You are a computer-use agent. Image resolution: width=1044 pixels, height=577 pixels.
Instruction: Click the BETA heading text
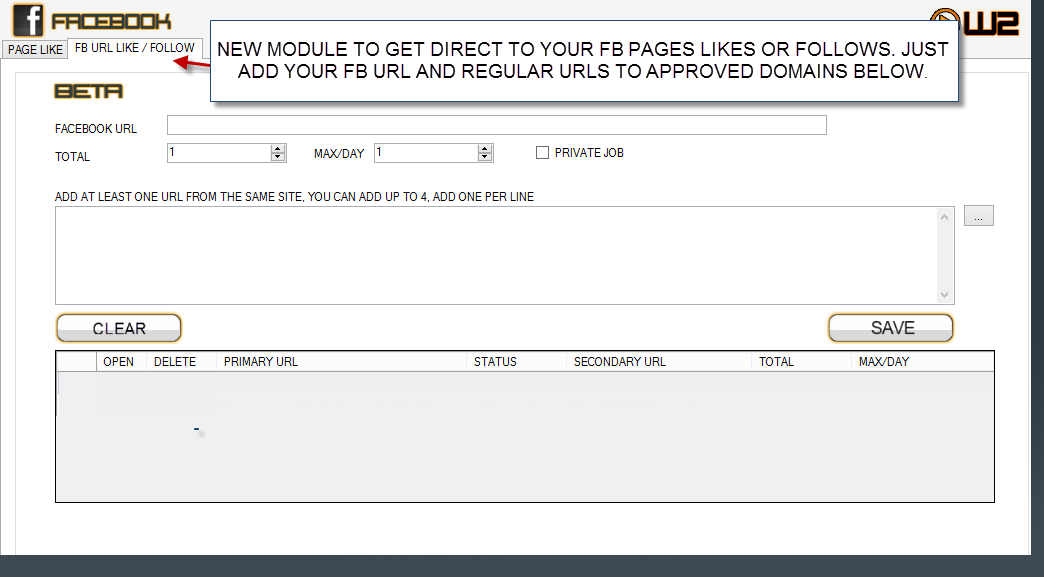tap(89, 91)
